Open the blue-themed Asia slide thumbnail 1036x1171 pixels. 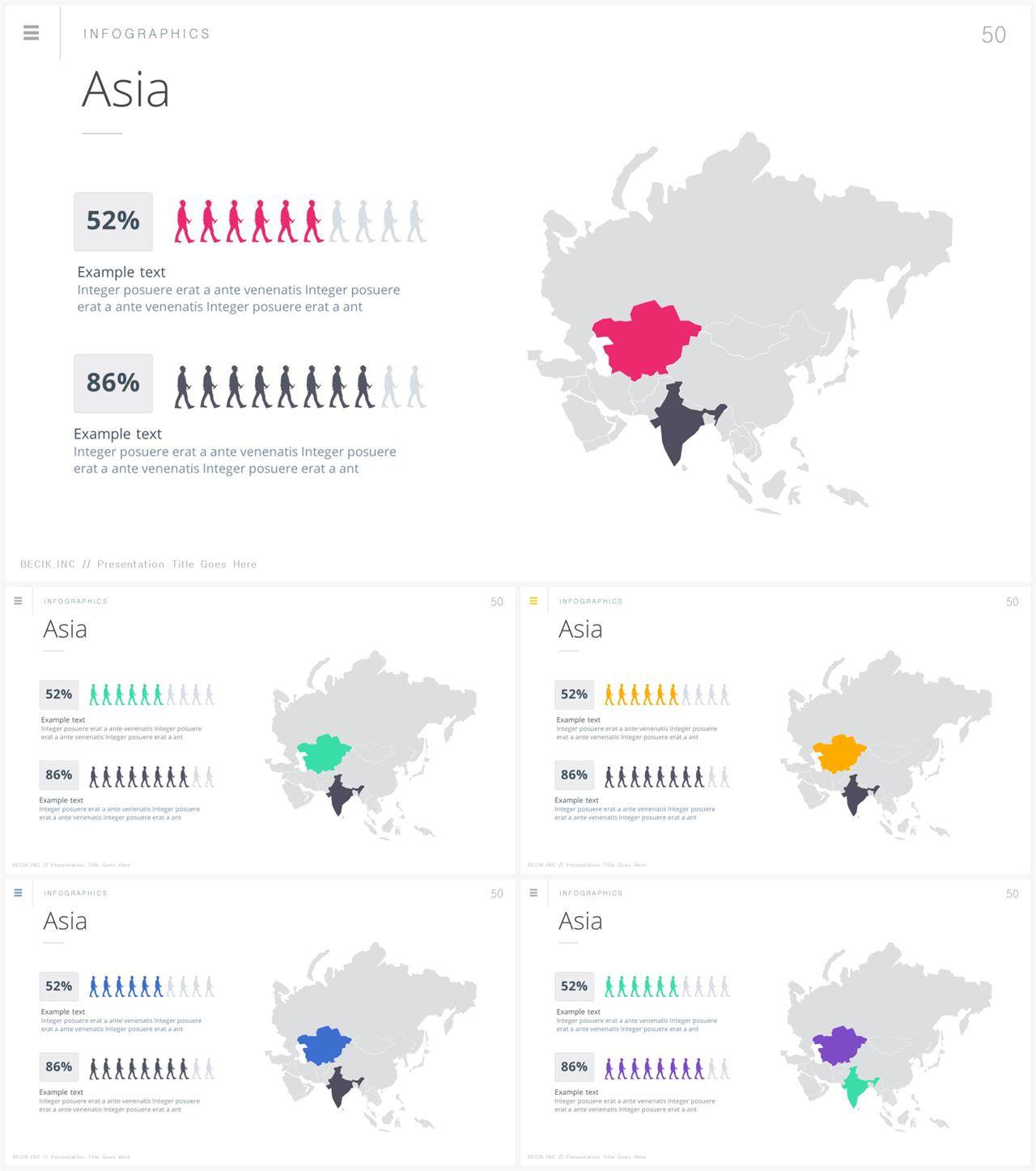260,1022
